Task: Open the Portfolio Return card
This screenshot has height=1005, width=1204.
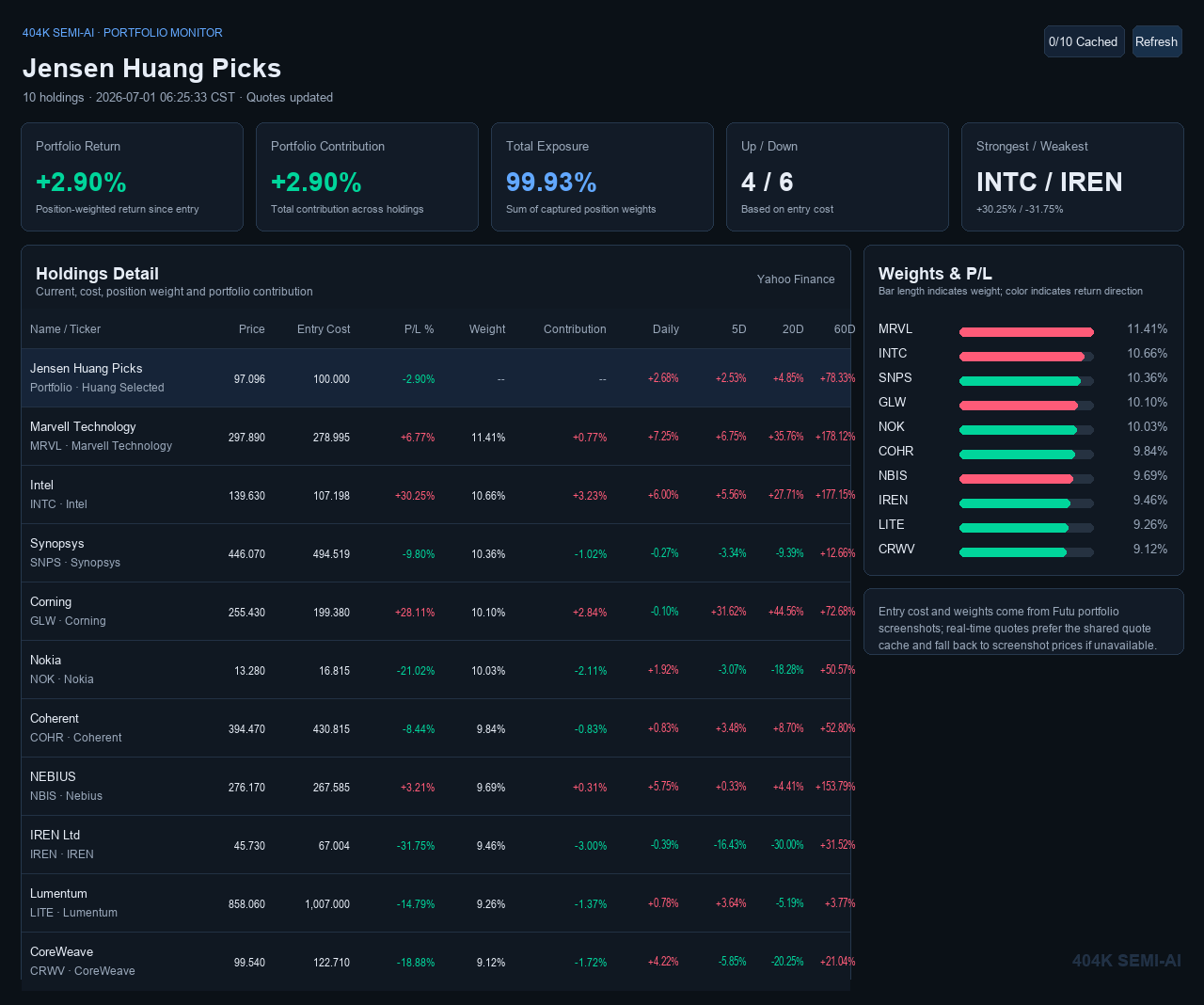Action: click(132, 177)
